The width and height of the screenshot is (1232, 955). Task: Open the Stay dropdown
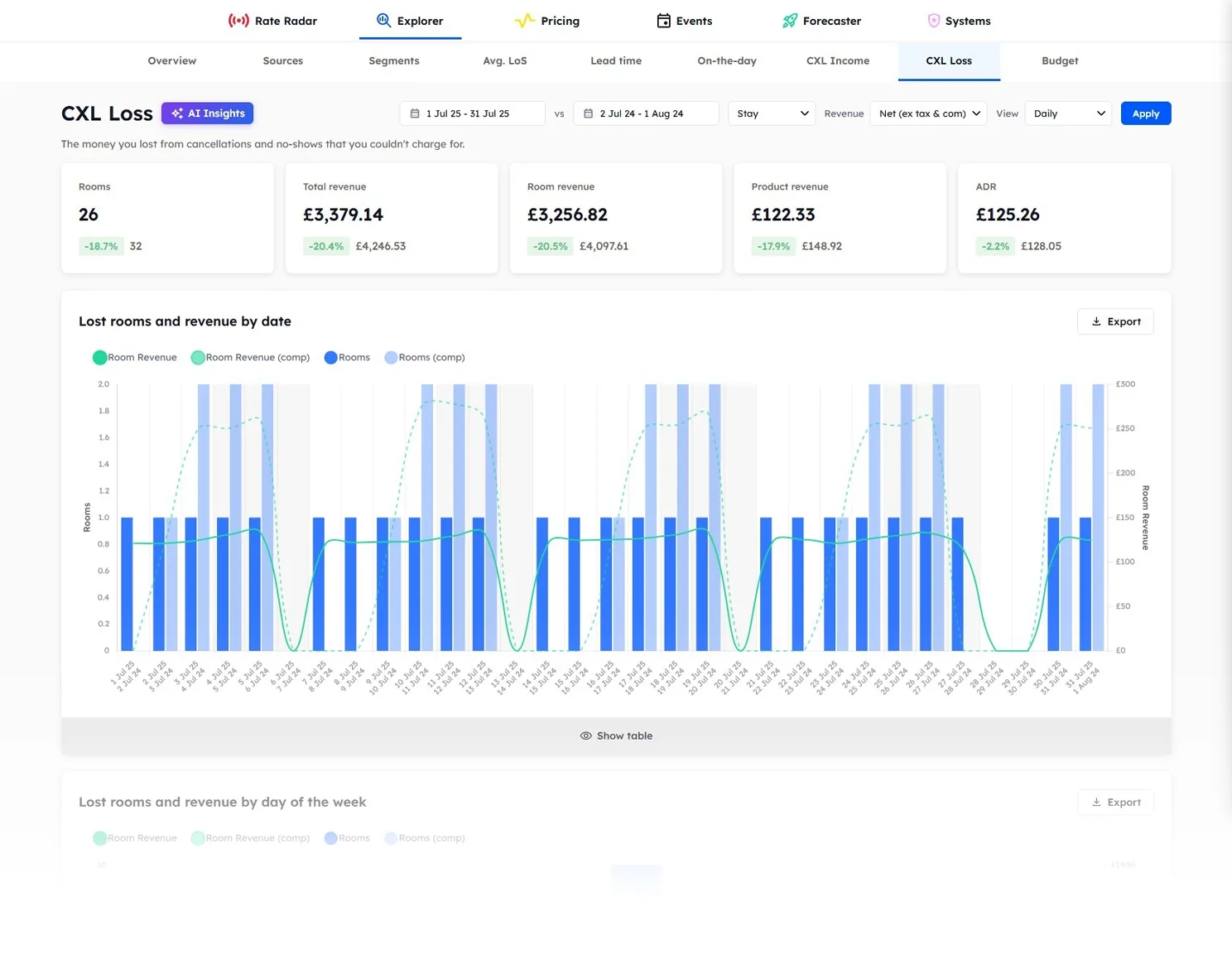click(772, 113)
